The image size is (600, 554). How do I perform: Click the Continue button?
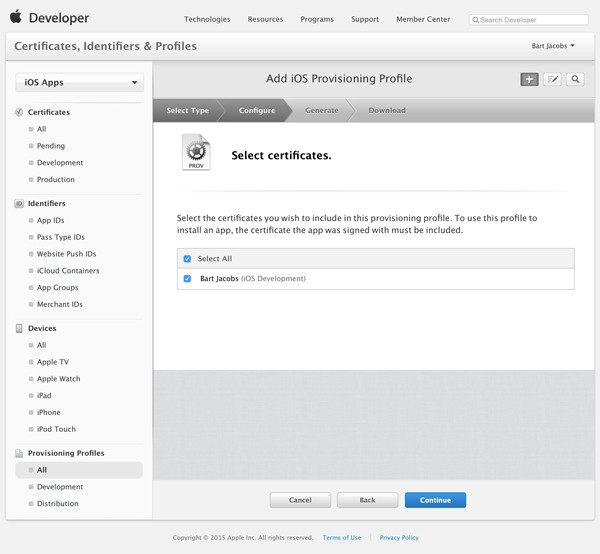(x=435, y=500)
